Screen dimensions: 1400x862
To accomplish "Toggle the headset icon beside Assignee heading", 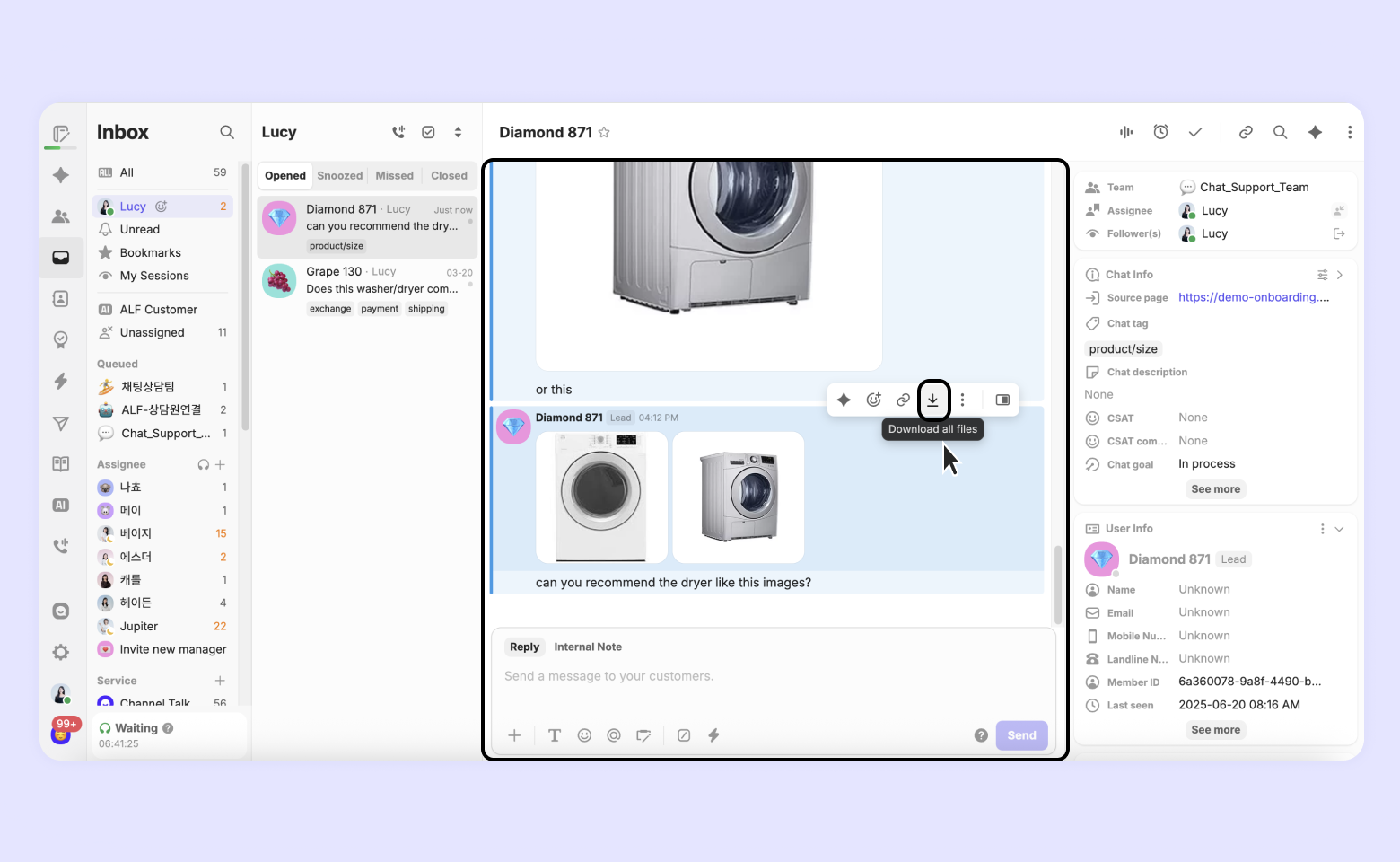I will 204,464.
